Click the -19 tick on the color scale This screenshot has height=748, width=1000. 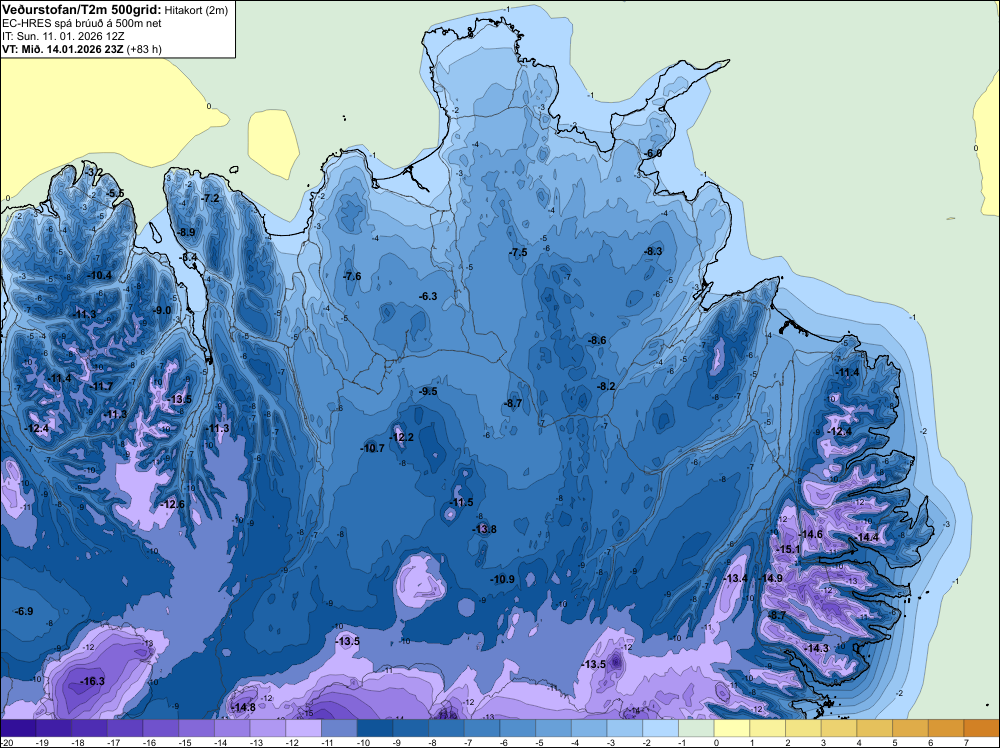(42, 742)
